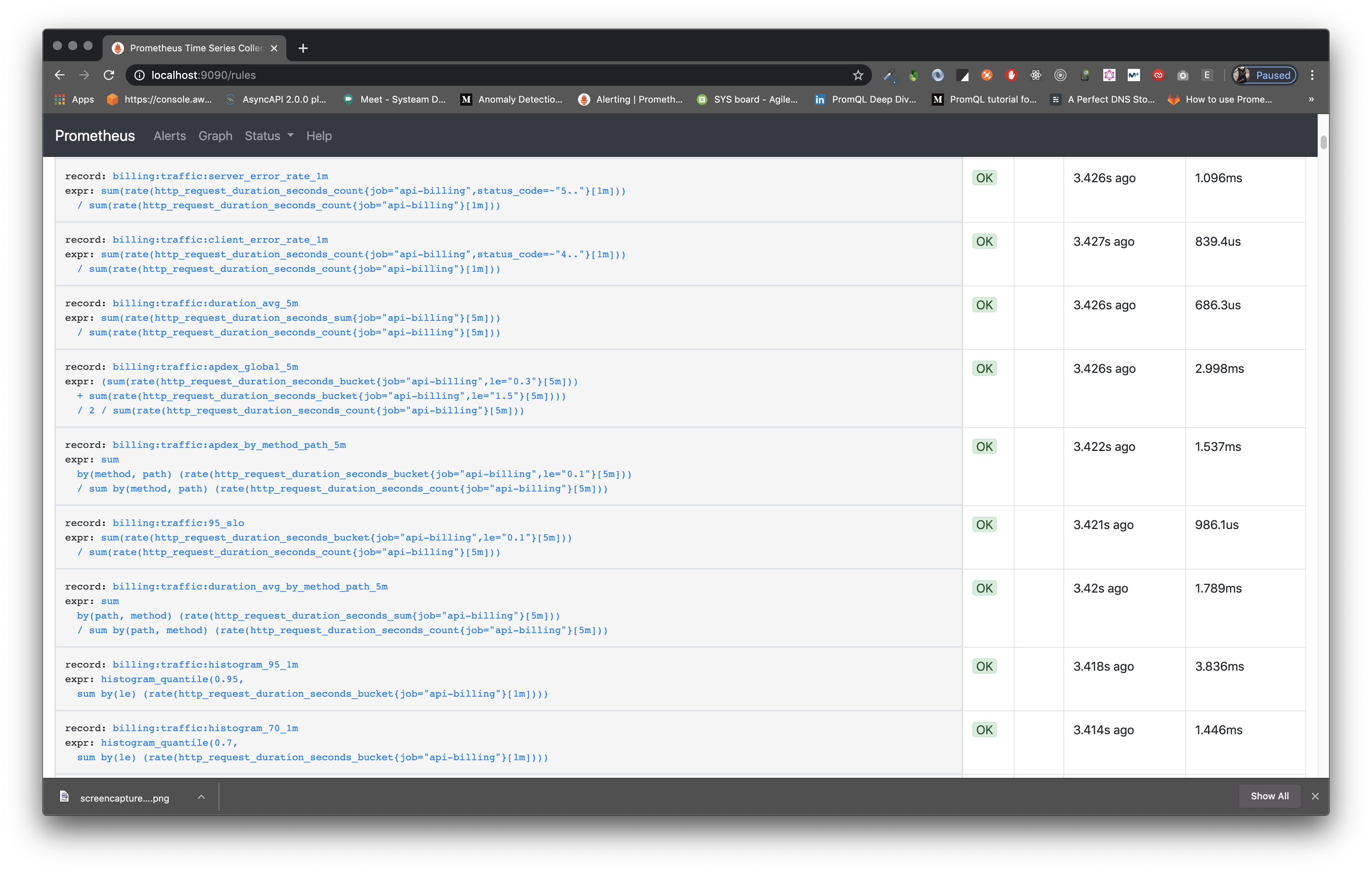1372x872 pixels.
Task: Open the Alerts page in navbar
Action: [x=170, y=136]
